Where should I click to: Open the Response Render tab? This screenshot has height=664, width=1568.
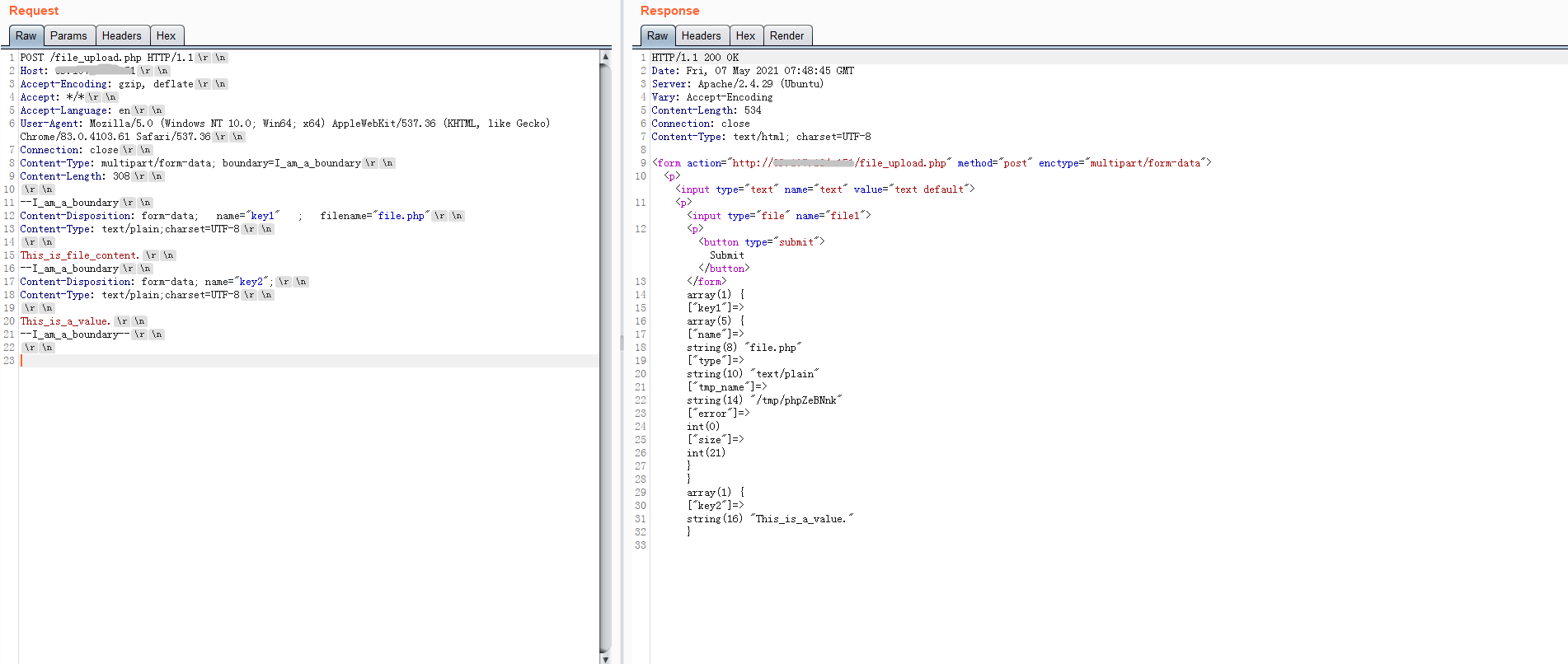pyautogui.click(x=786, y=35)
